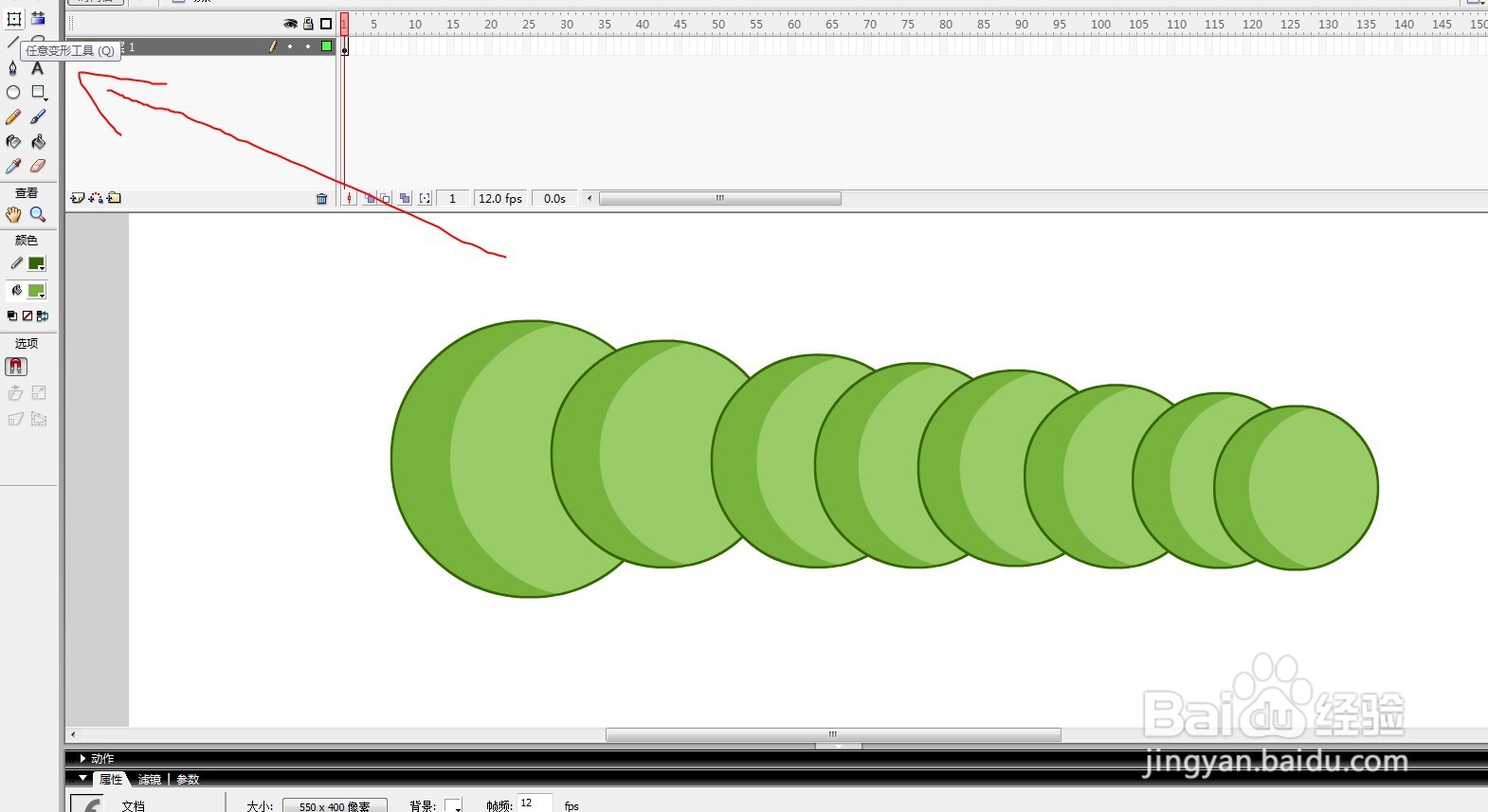Toggle Onion Skin Outlines
The height and width of the screenshot is (812, 1488).
coord(386,199)
